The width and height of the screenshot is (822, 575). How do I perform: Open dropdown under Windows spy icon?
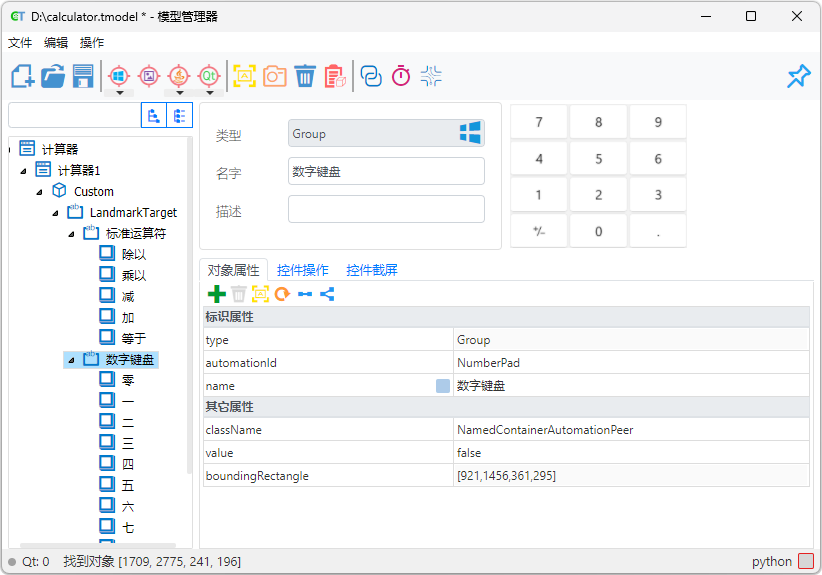coord(120,93)
